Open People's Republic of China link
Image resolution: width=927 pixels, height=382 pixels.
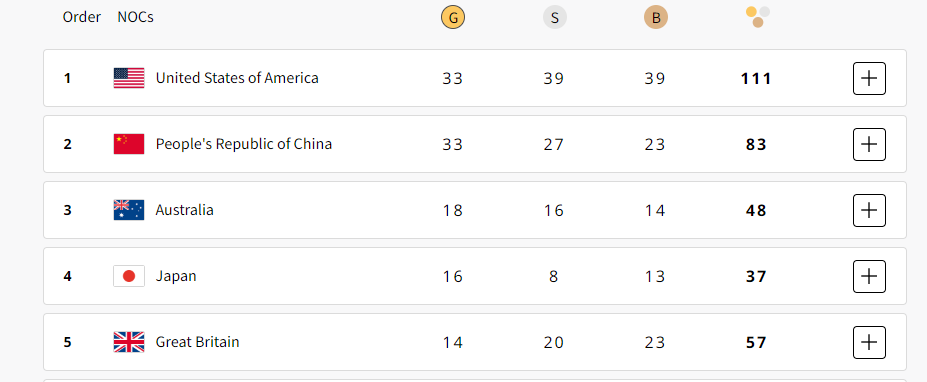point(244,144)
